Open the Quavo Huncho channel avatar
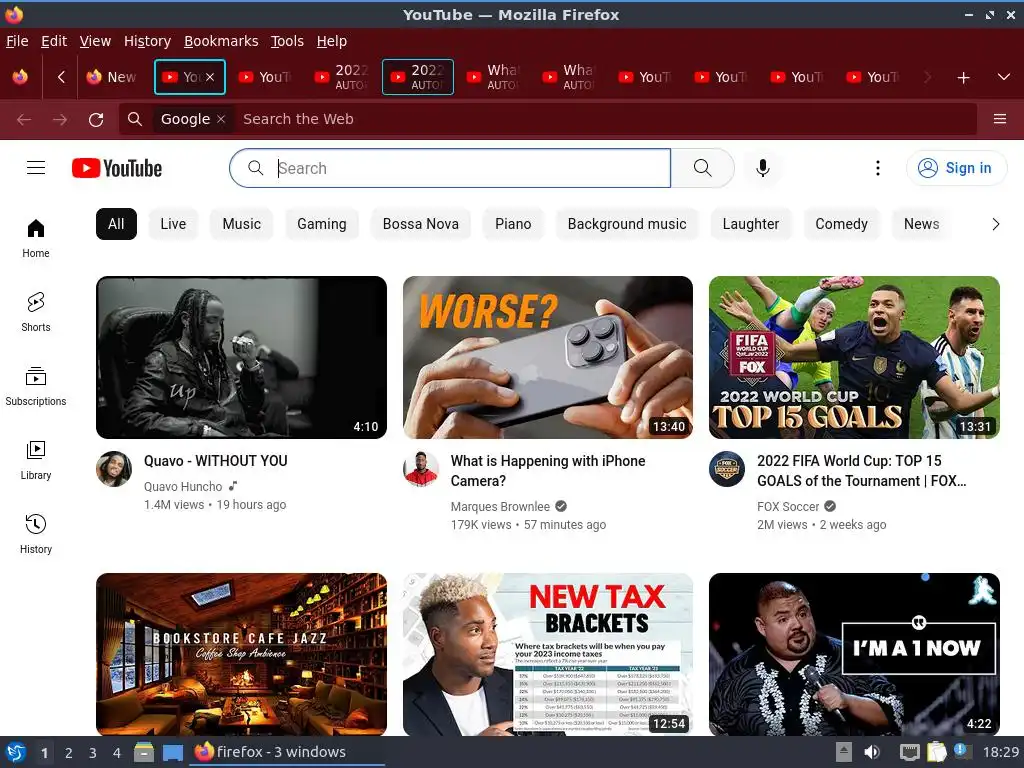Viewport: 1024px width, 768px height. pyautogui.click(x=114, y=468)
